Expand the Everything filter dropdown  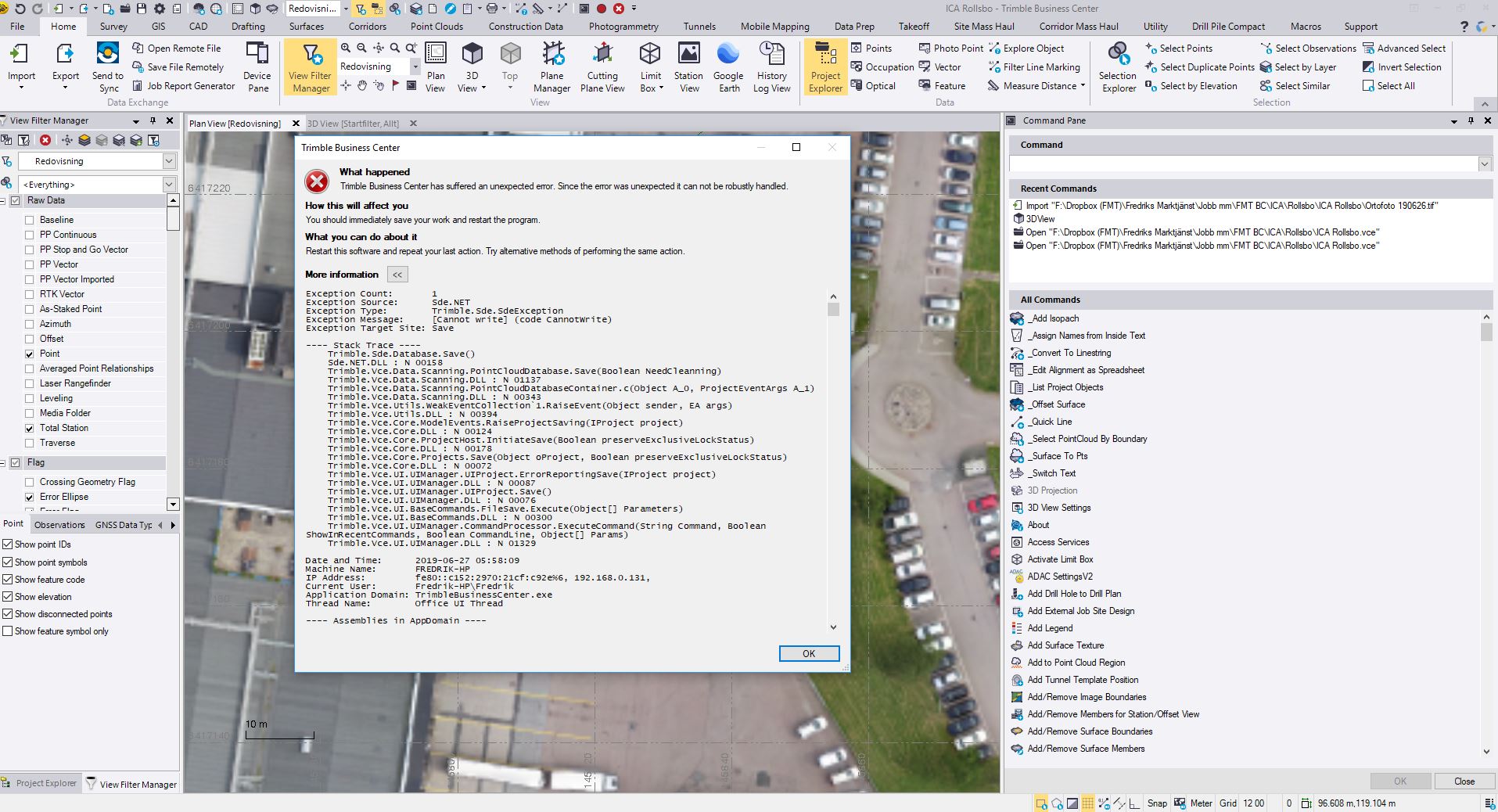(x=169, y=185)
